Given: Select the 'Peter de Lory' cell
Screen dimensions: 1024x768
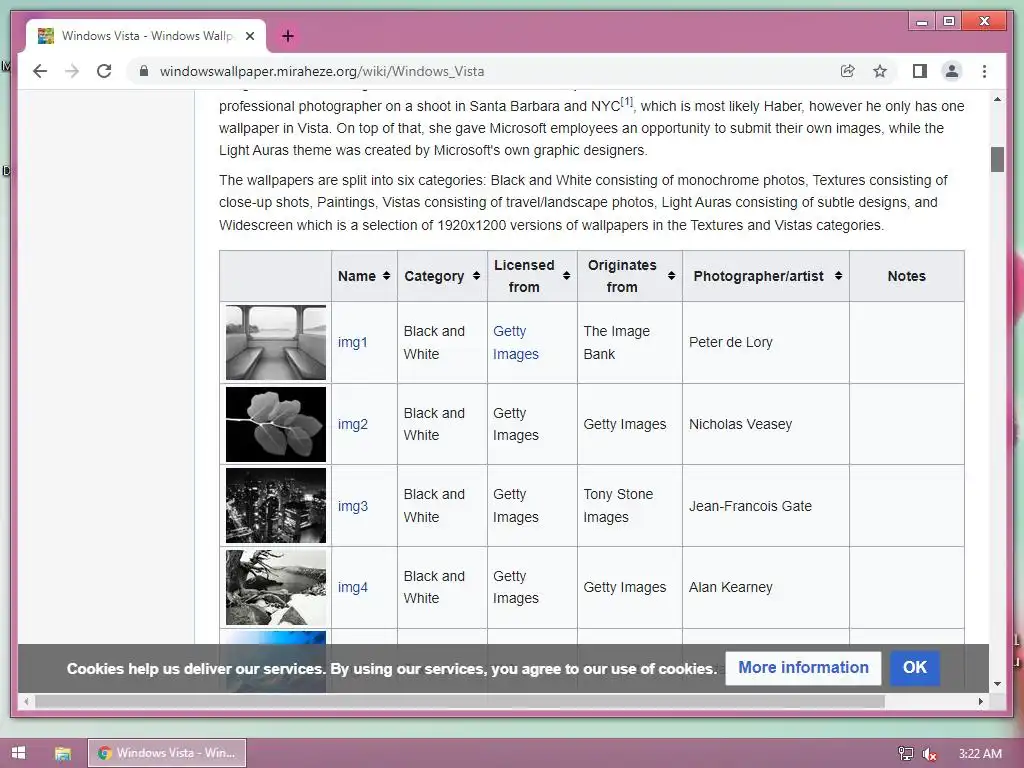Looking at the screenshot, I should tap(765, 342).
